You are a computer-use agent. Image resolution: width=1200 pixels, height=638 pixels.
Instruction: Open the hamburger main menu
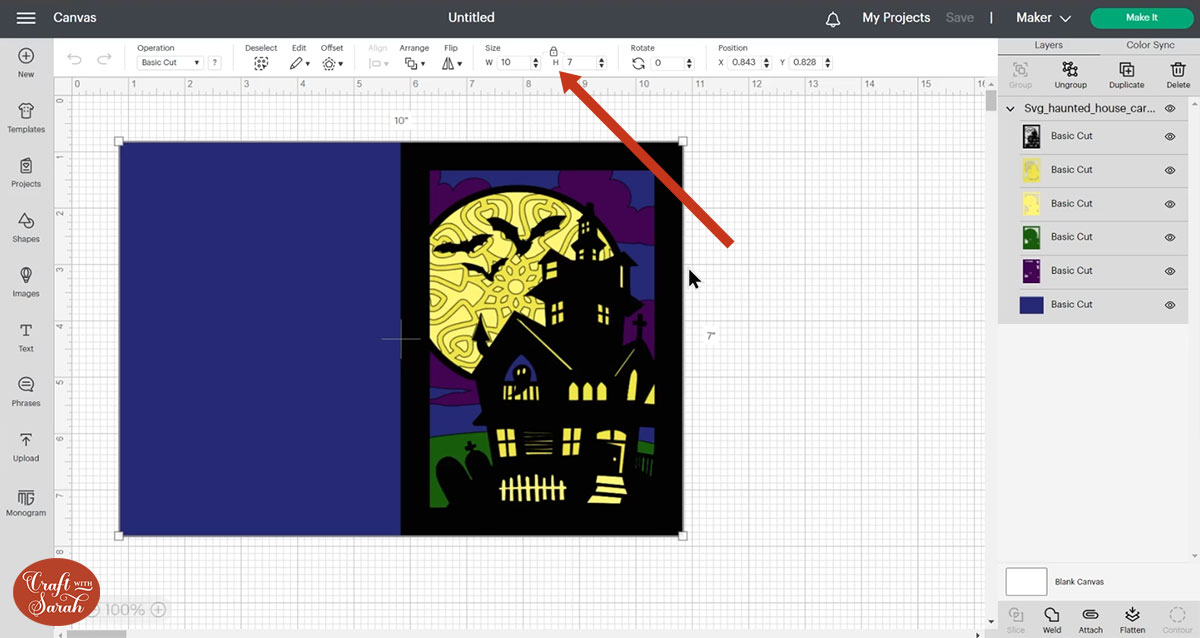(x=26, y=18)
